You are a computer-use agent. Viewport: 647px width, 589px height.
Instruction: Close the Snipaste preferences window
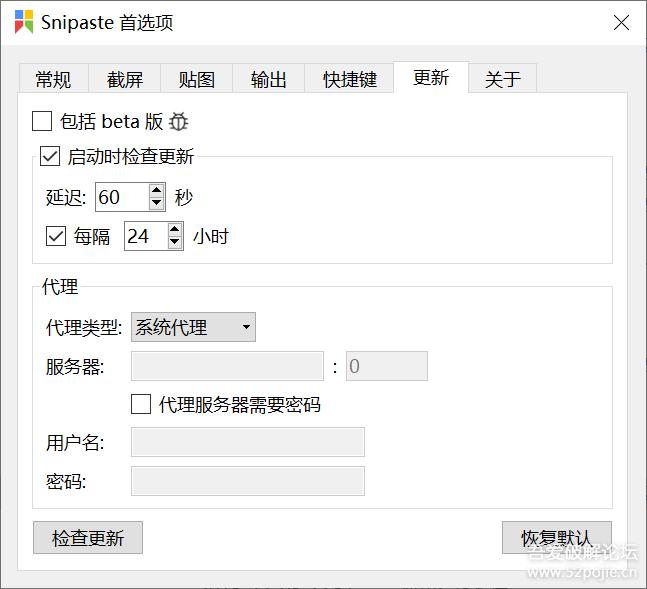coord(621,23)
